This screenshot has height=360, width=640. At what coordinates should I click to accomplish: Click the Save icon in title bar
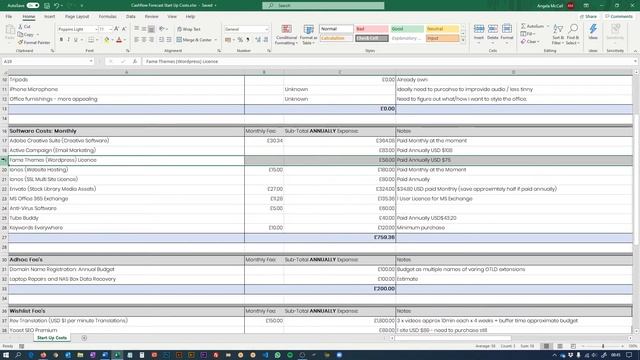(x=47, y=6)
